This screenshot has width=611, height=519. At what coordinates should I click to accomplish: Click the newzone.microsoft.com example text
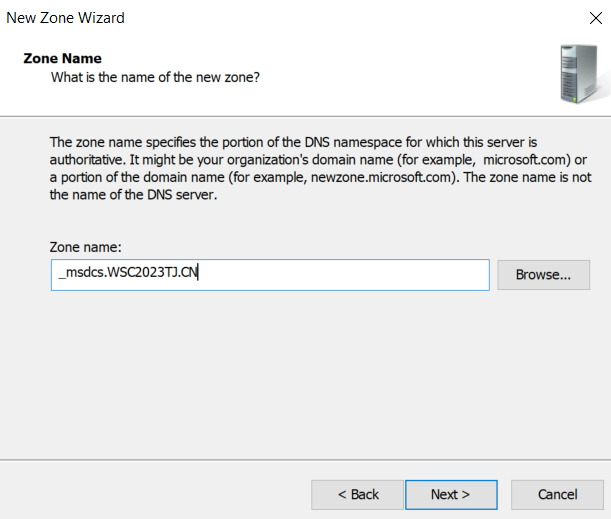tap(381, 177)
